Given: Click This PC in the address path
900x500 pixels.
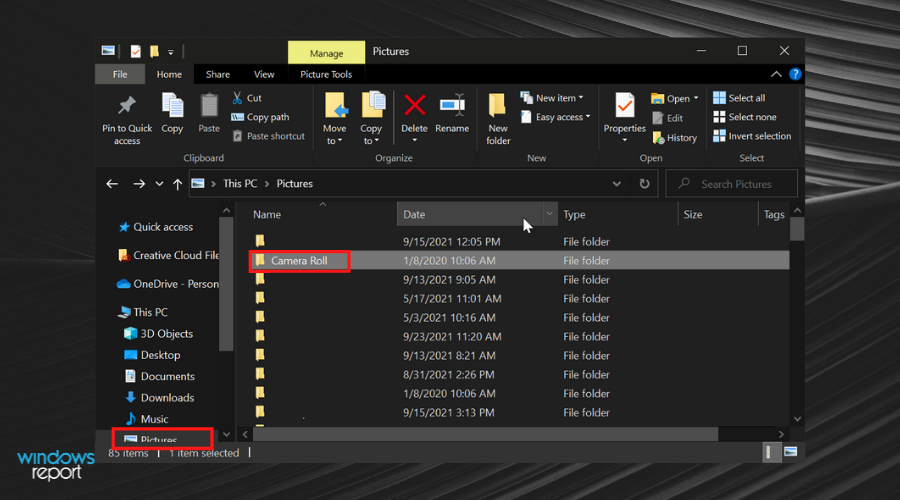Looking at the screenshot, I should click(240, 184).
